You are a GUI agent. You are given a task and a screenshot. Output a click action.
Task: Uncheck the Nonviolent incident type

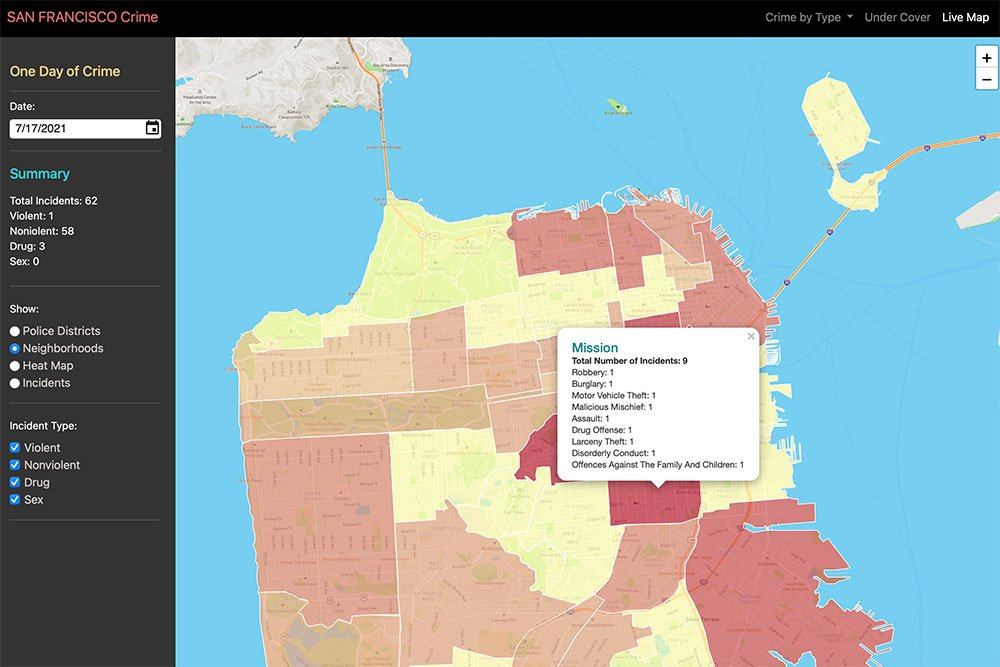(15, 465)
